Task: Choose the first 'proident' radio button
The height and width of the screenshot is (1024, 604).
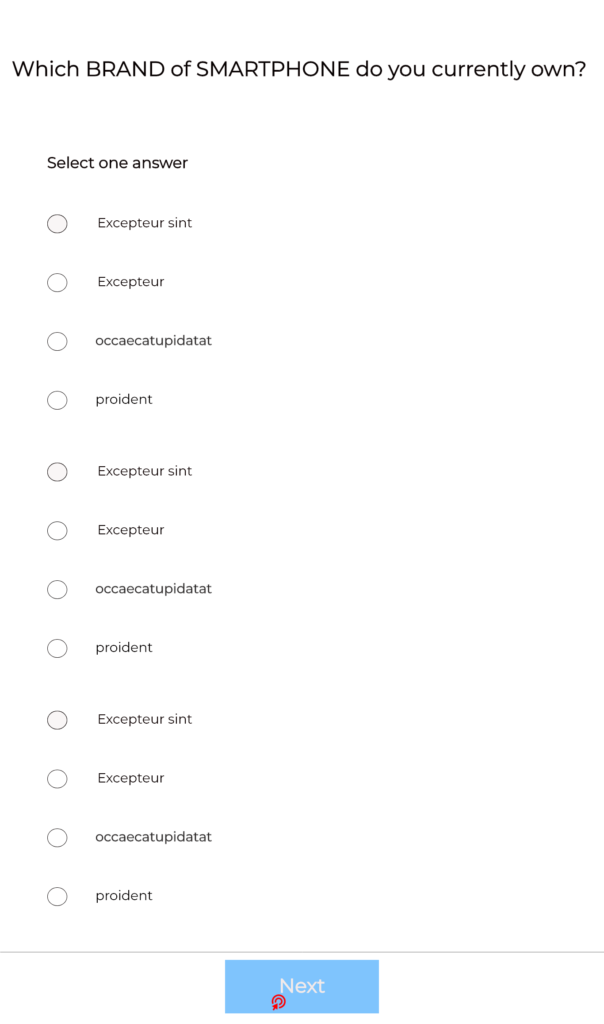Action: click(57, 400)
